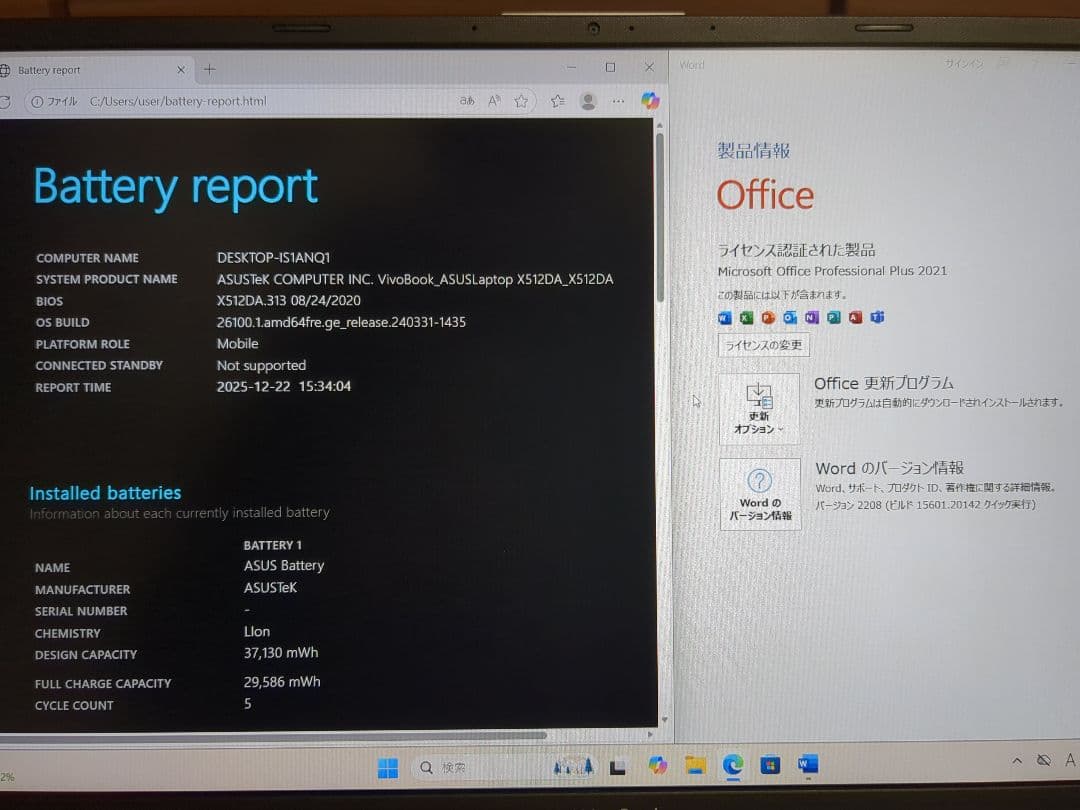Open the Edge browser profile icon
This screenshot has width=1080, height=810.
[588, 101]
